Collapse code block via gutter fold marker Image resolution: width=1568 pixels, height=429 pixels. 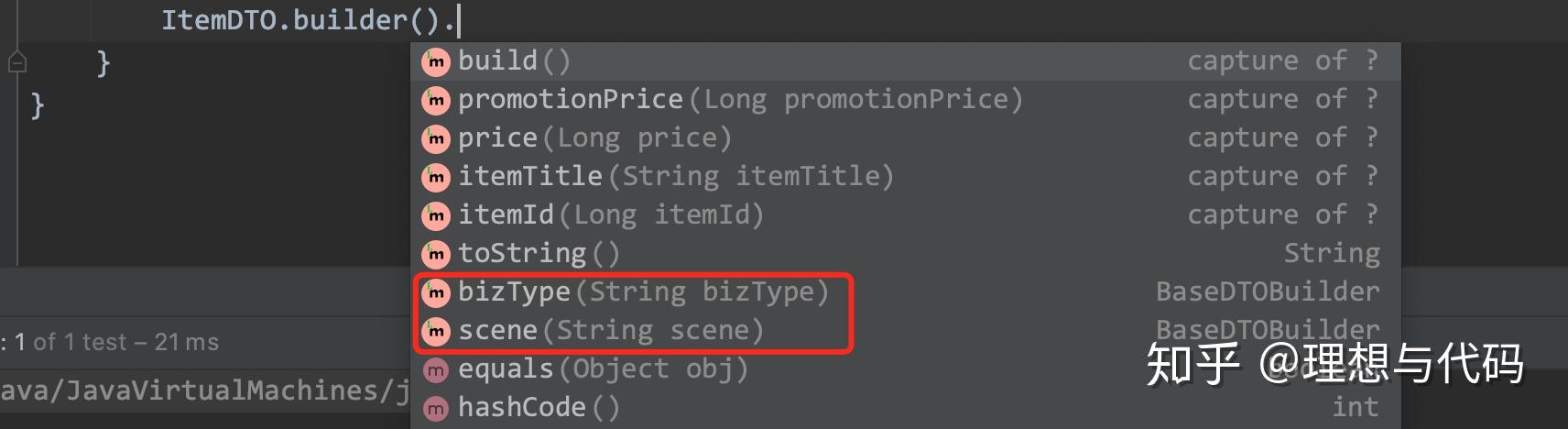pos(17,63)
